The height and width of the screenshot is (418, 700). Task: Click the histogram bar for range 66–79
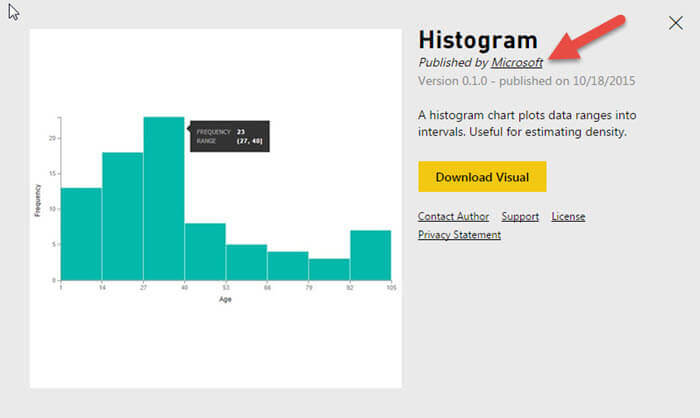point(287,266)
